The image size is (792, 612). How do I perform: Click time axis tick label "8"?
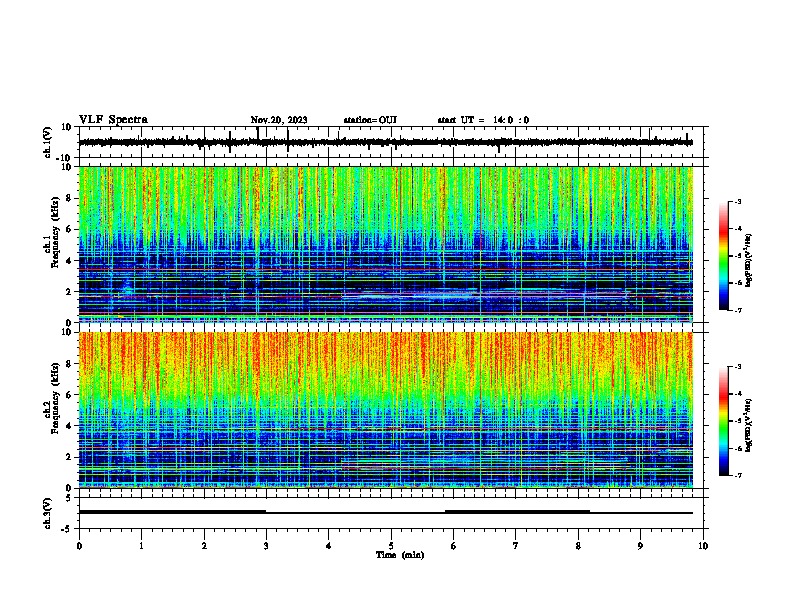[578, 546]
